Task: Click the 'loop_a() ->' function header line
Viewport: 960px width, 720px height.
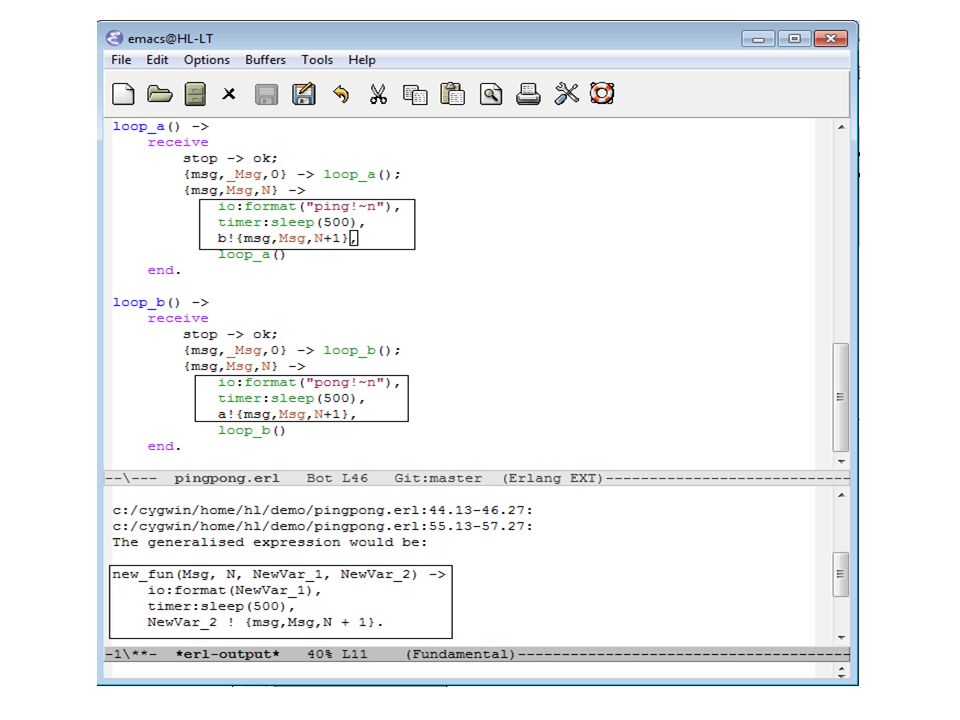Action: 160,127
